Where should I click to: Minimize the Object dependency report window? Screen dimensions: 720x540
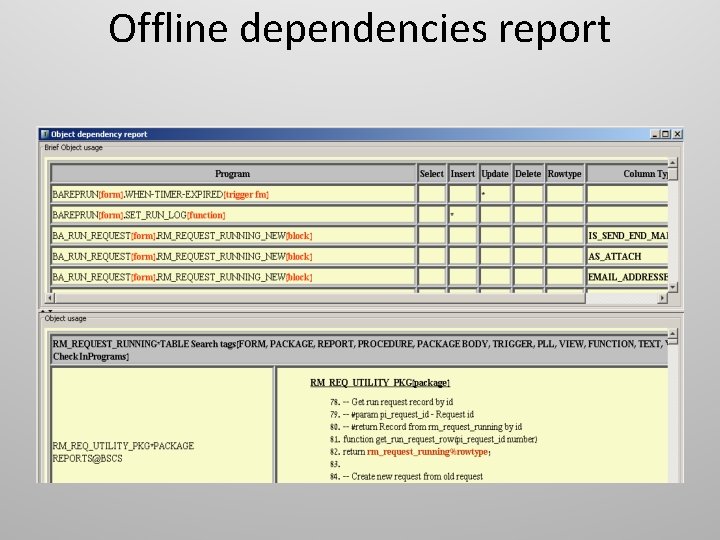coord(655,134)
